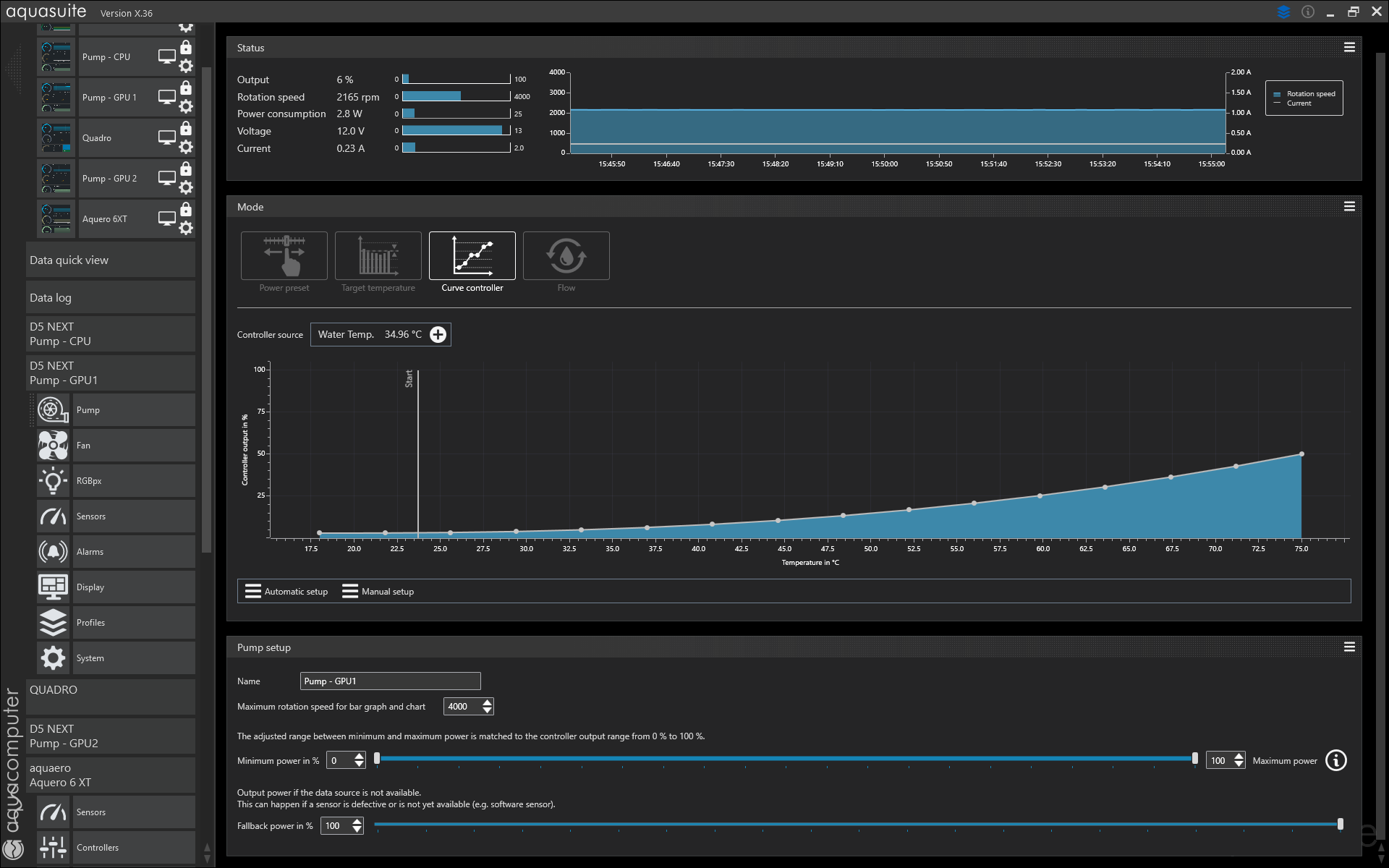Click the Maximum power info icon
Viewport: 1389px width, 868px height.
click(x=1335, y=760)
